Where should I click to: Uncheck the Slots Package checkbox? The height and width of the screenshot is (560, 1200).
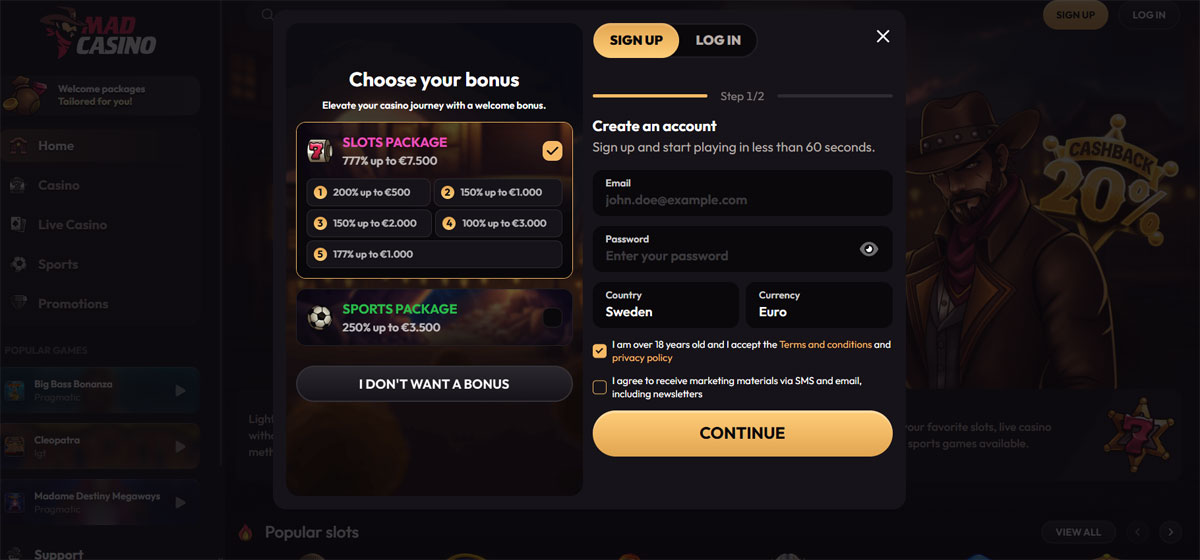coord(552,151)
